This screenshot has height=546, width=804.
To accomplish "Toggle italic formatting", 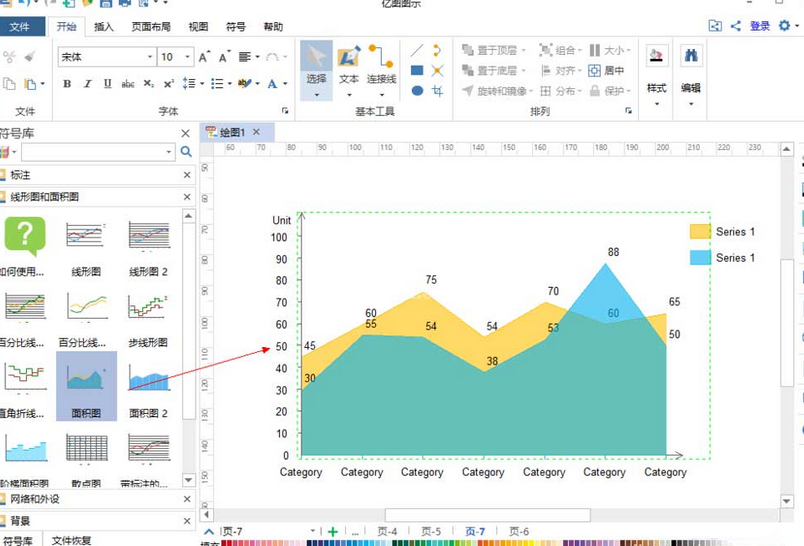I will 87,84.
